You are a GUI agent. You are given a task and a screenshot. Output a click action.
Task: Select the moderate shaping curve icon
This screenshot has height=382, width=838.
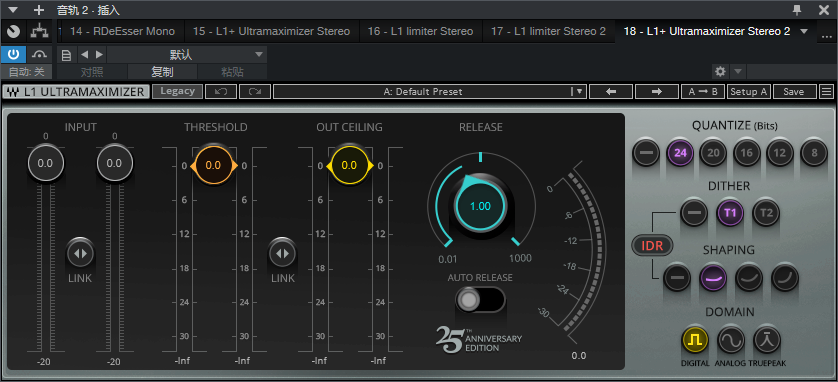pyautogui.click(x=713, y=278)
